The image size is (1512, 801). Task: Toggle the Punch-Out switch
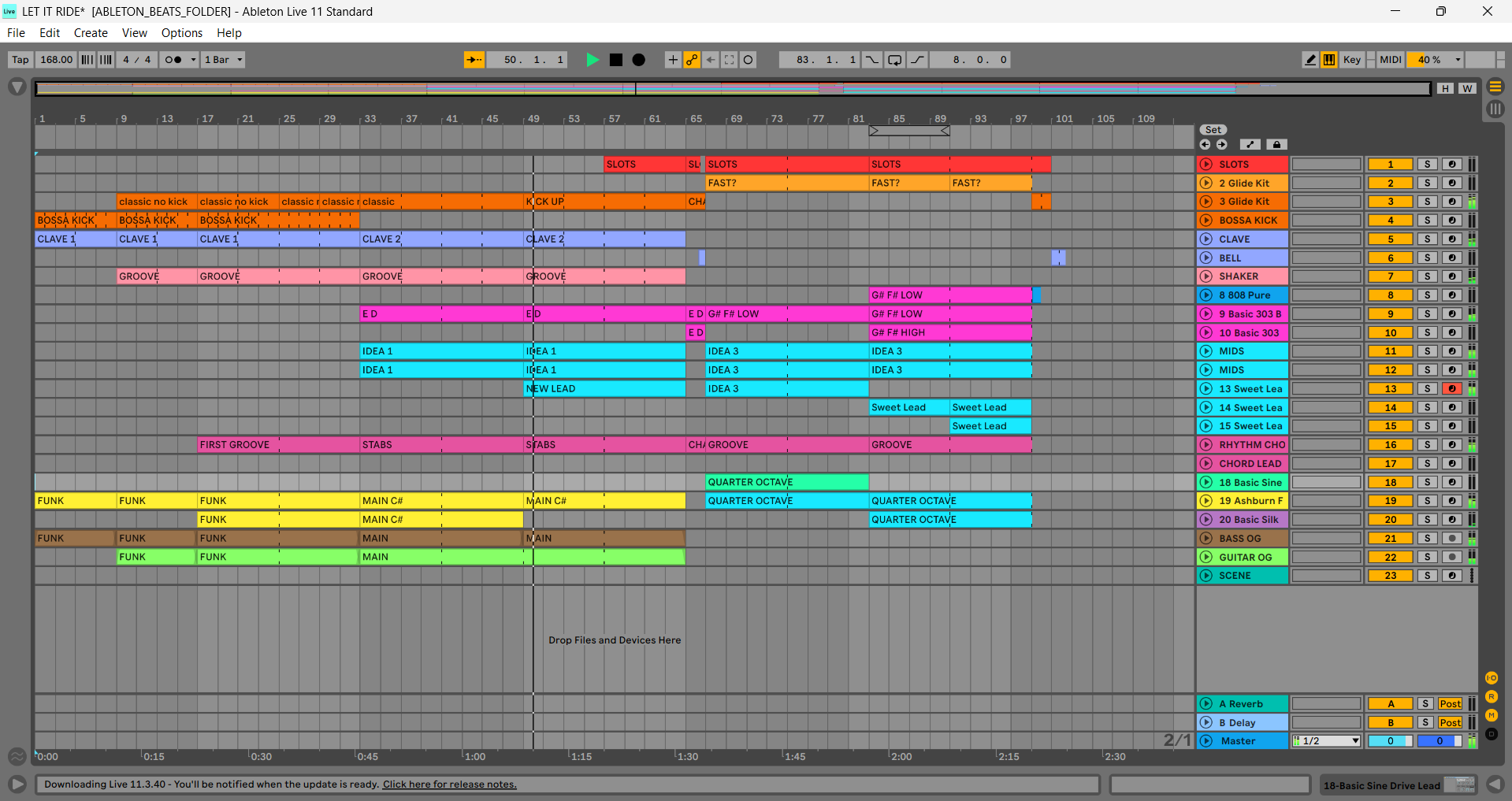point(918,60)
